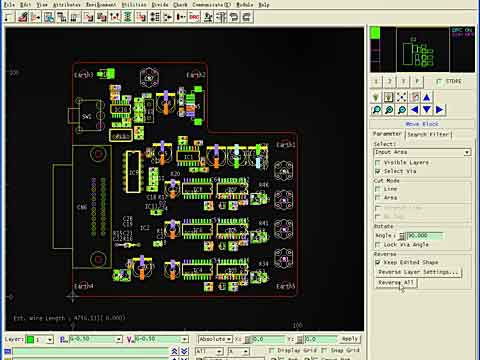Click the green Layer color swatch
The image size is (480, 360).
point(30,340)
